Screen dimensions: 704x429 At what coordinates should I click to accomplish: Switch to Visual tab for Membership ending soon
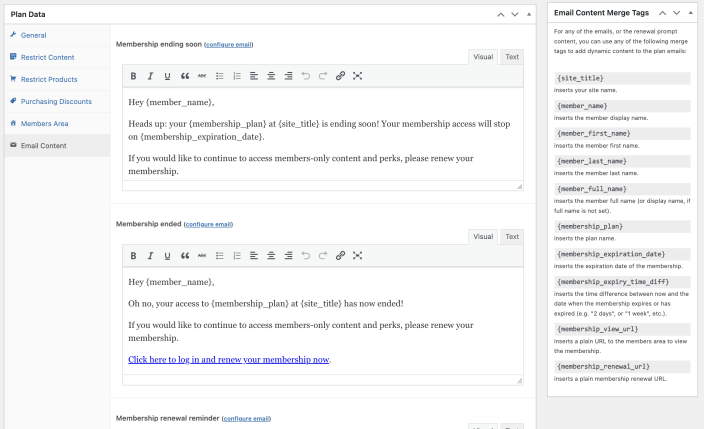[x=483, y=57]
